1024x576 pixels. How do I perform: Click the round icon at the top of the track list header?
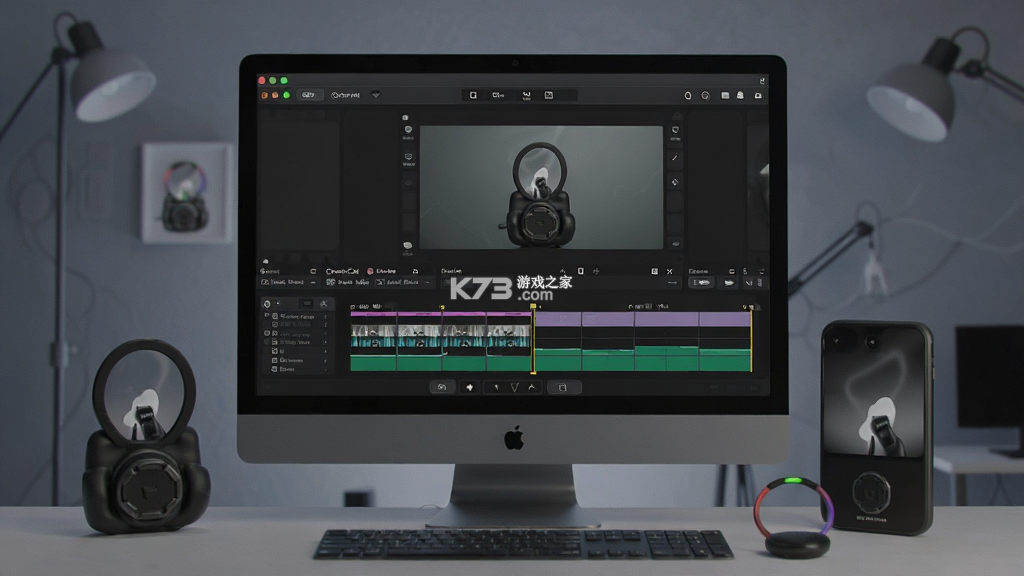pos(267,304)
